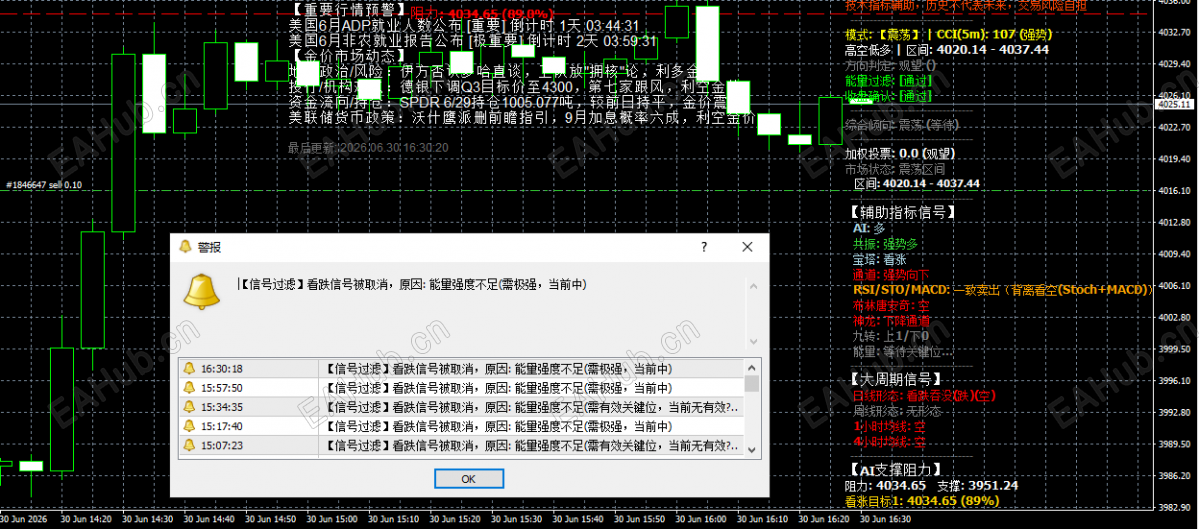Click the 30 Jun 14:20 time axis label
This screenshot has width=1199, height=529.
click(x=87, y=520)
